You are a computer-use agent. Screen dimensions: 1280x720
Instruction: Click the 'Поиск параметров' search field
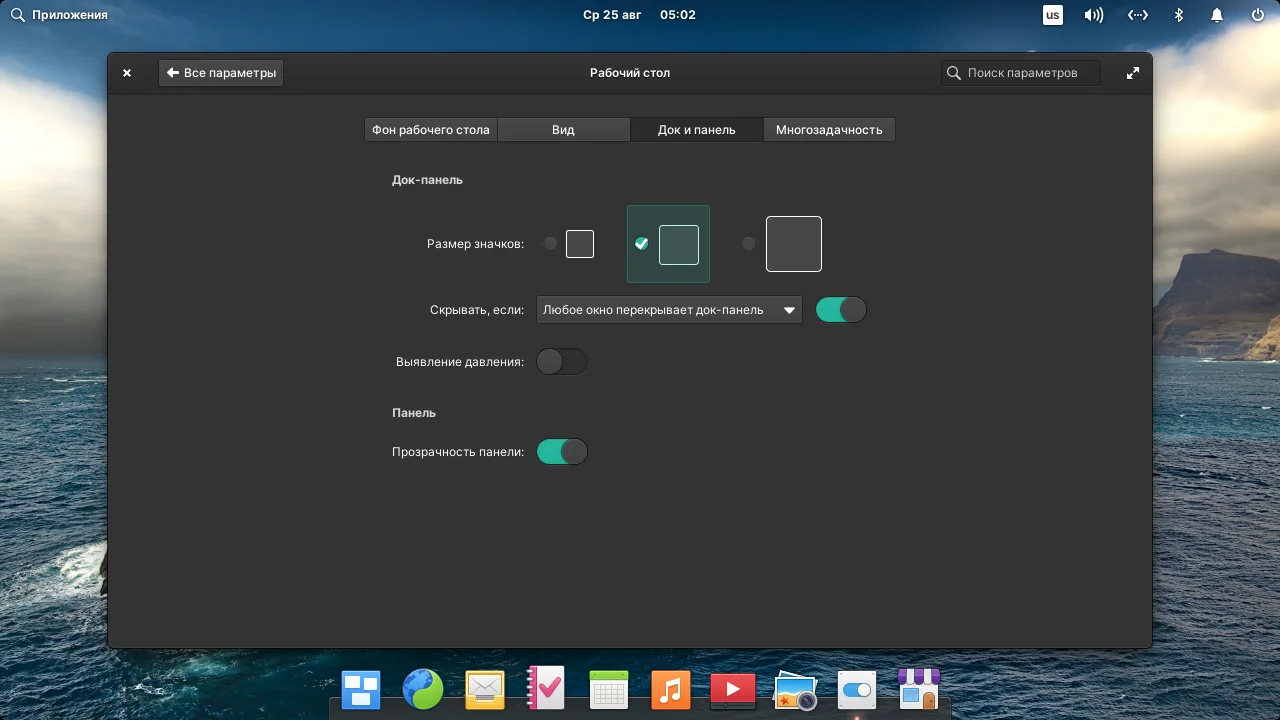tap(1020, 72)
